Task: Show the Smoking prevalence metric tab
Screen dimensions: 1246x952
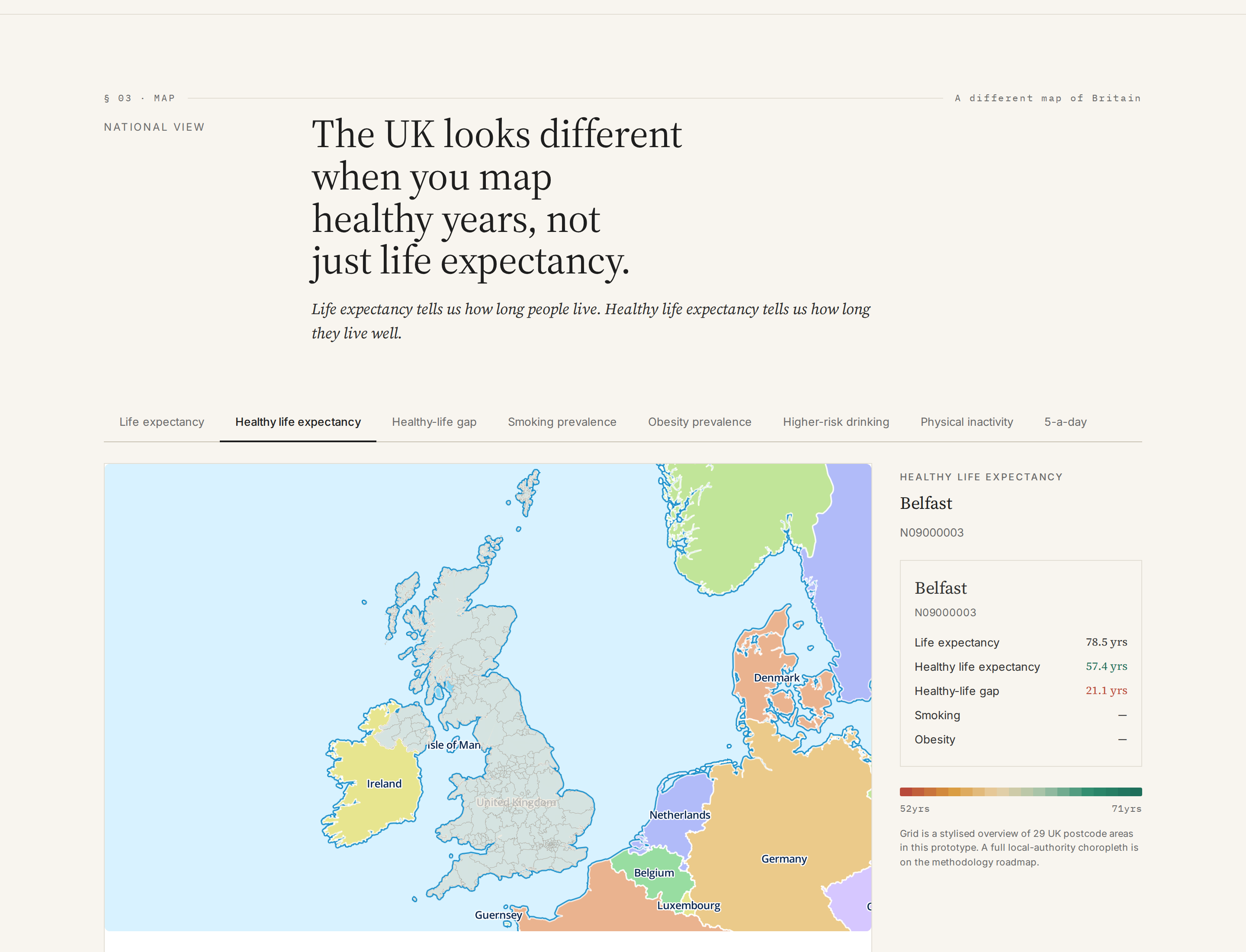Action: (562, 422)
